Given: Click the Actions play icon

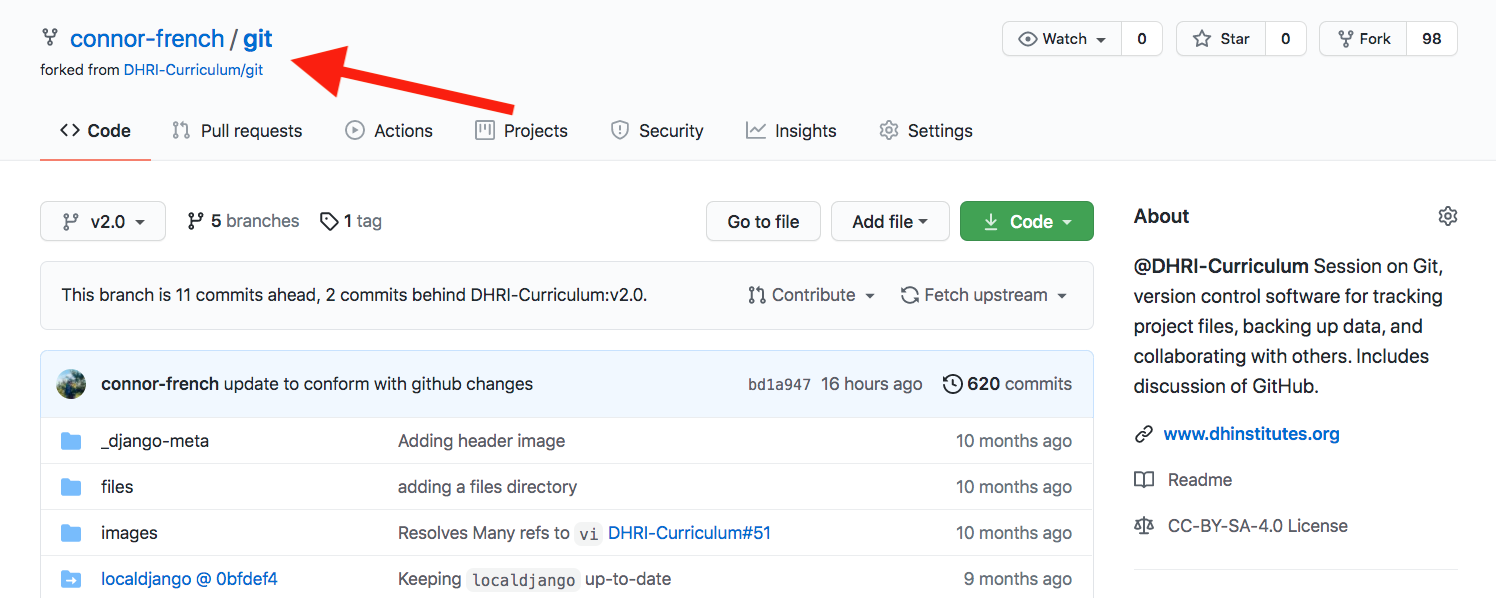Looking at the screenshot, I should [x=355, y=130].
